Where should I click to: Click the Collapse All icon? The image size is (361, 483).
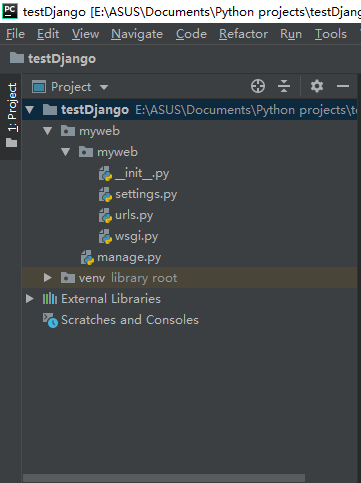284,86
